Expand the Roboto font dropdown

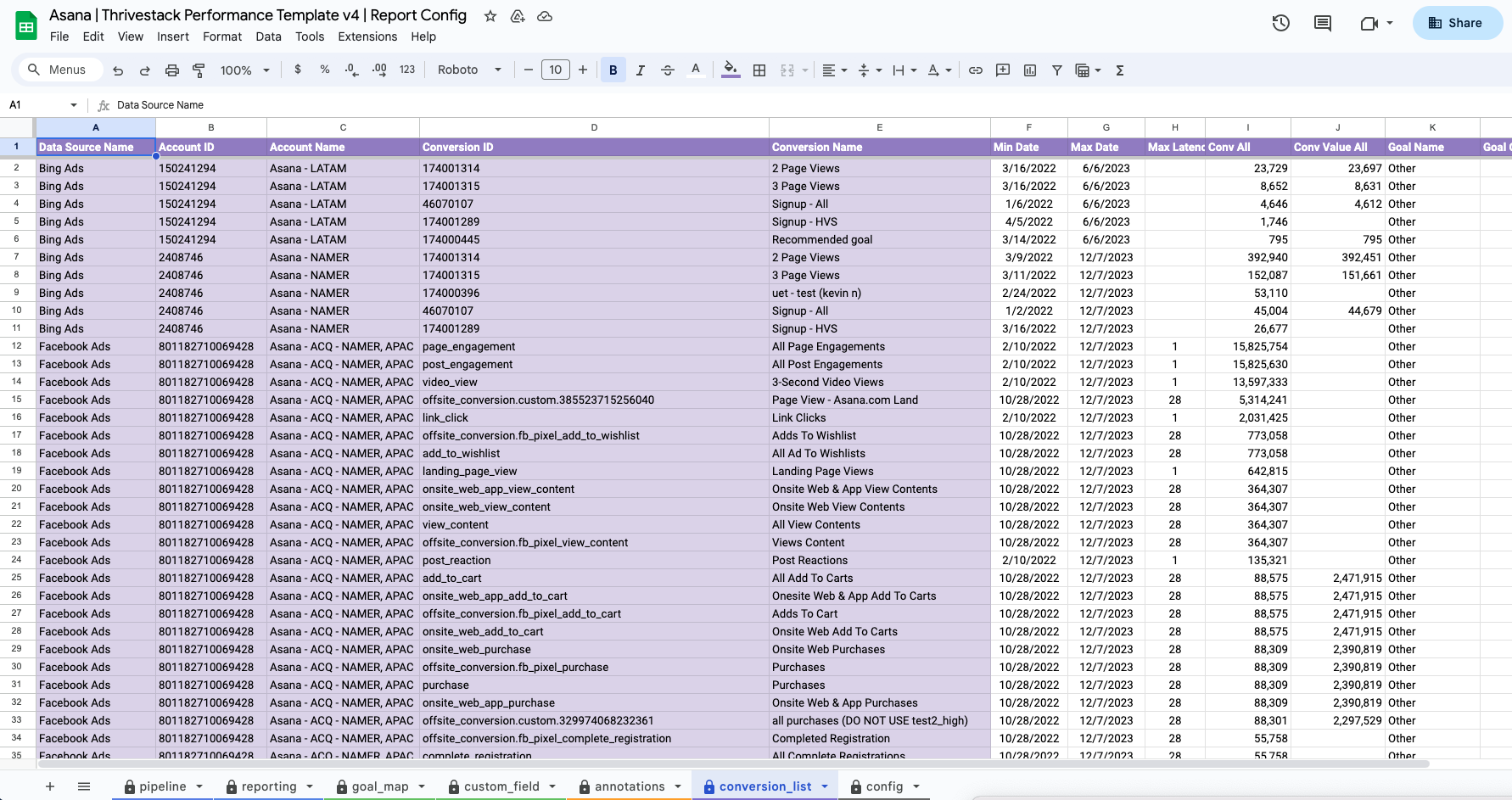(469, 70)
